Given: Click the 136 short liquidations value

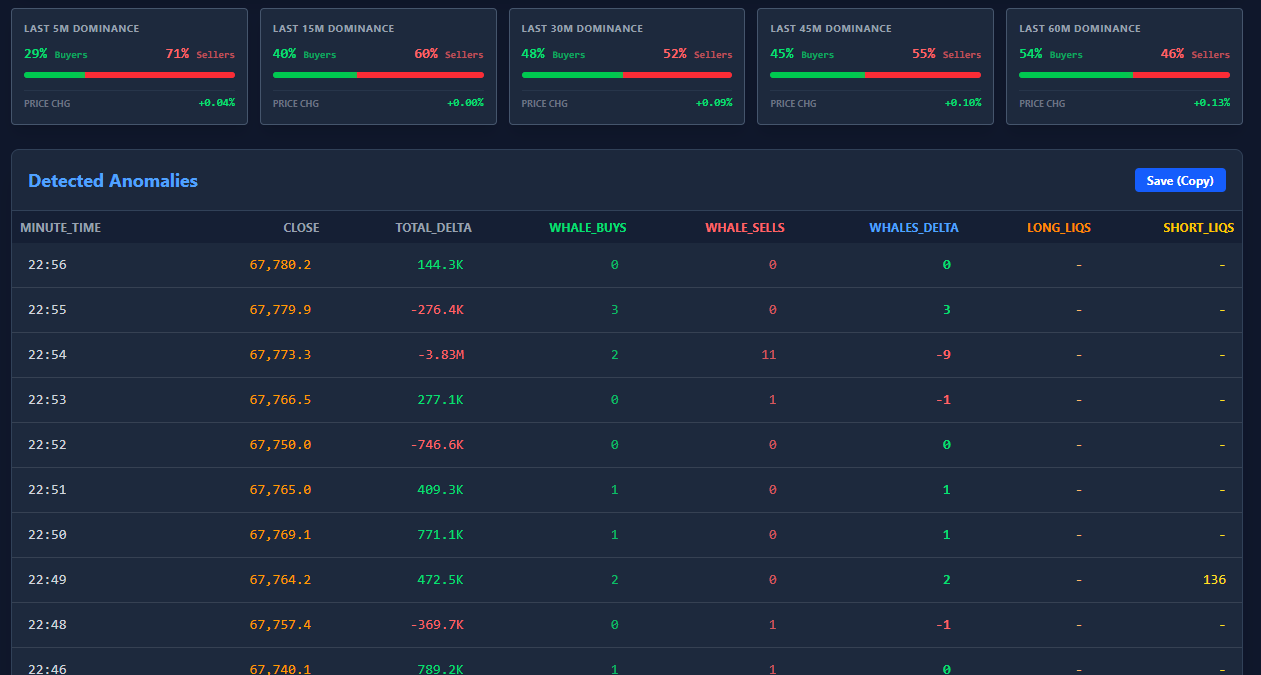Looking at the screenshot, I should pyautogui.click(x=1214, y=580).
